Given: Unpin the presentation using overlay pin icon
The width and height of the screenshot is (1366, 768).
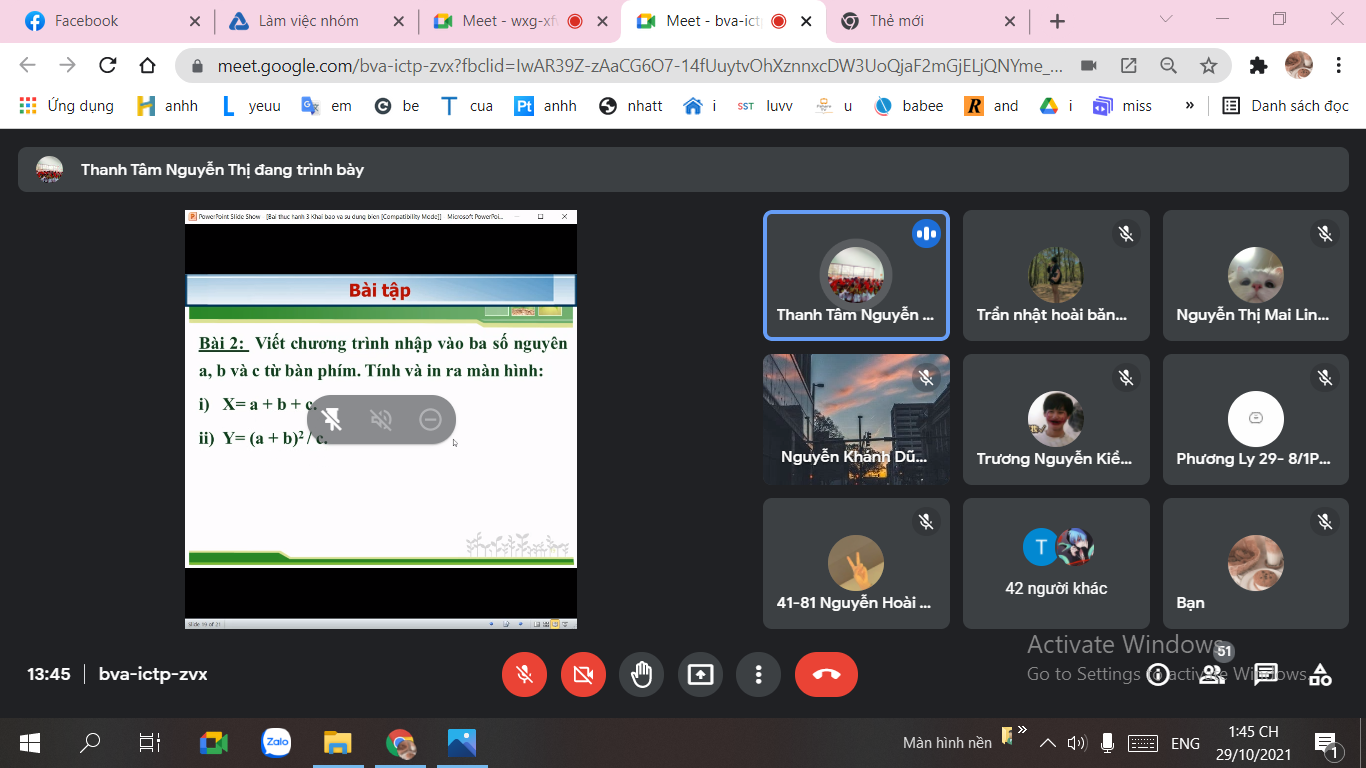Looking at the screenshot, I should click(332, 419).
